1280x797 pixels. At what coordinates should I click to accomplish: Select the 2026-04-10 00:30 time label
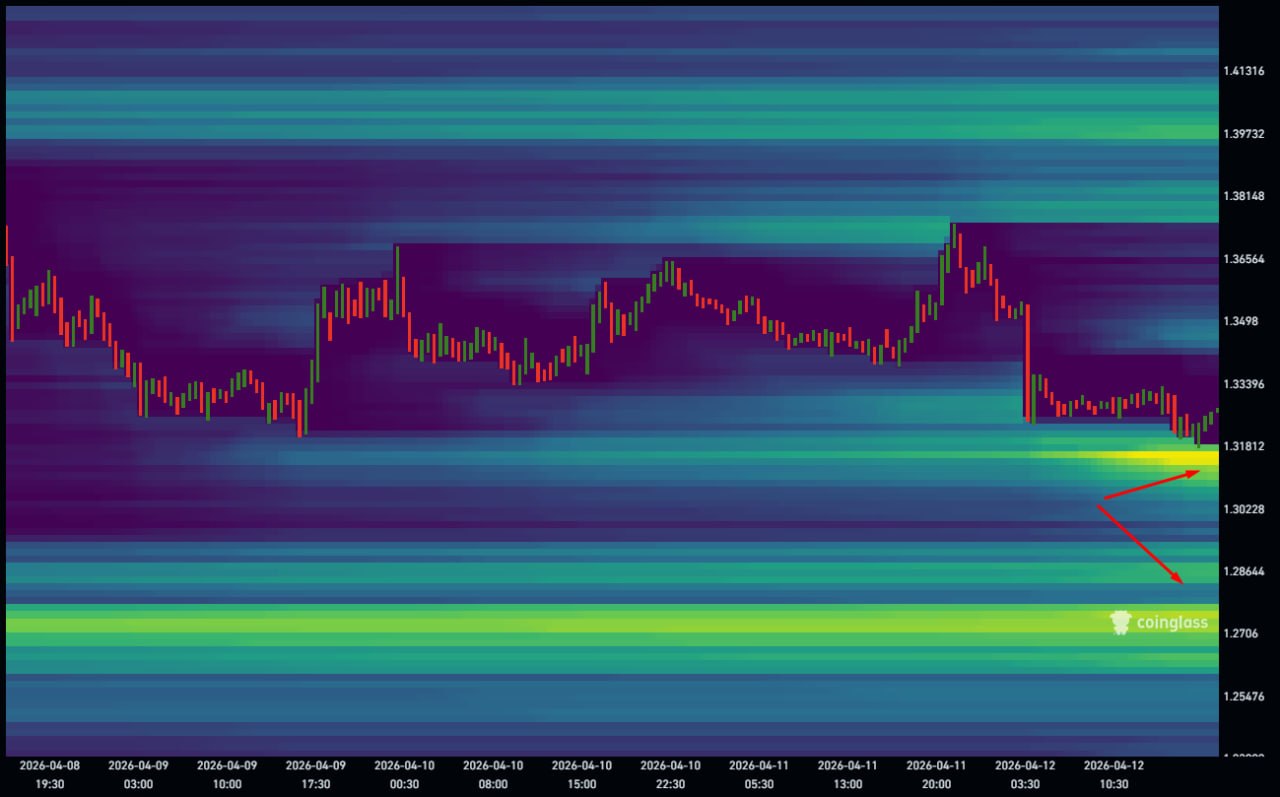tap(405, 775)
